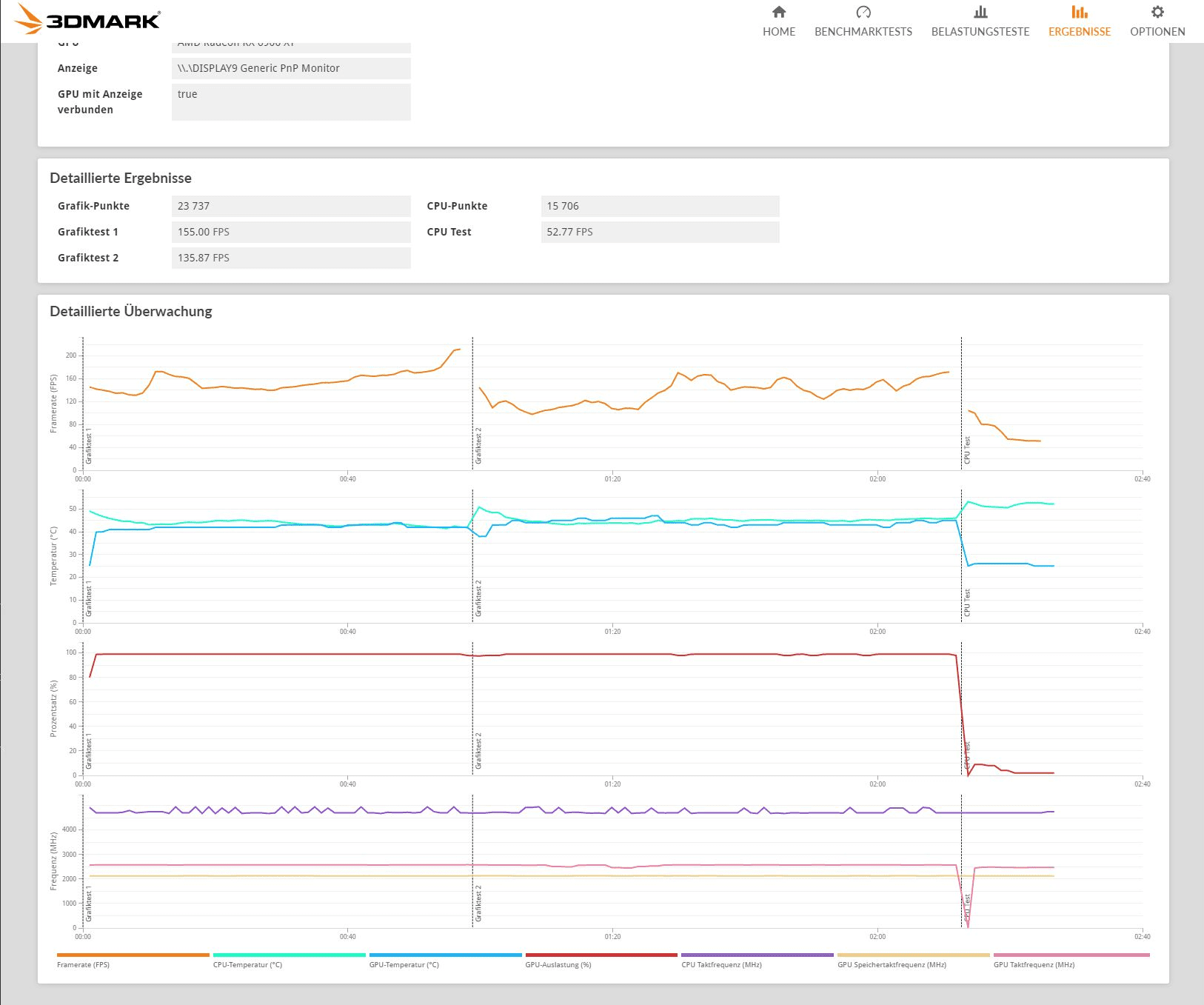Click Grafiktest 2 marker in framerate chart
Image resolution: width=1204 pixels, height=1005 pixels.
(x=478, y=446)
